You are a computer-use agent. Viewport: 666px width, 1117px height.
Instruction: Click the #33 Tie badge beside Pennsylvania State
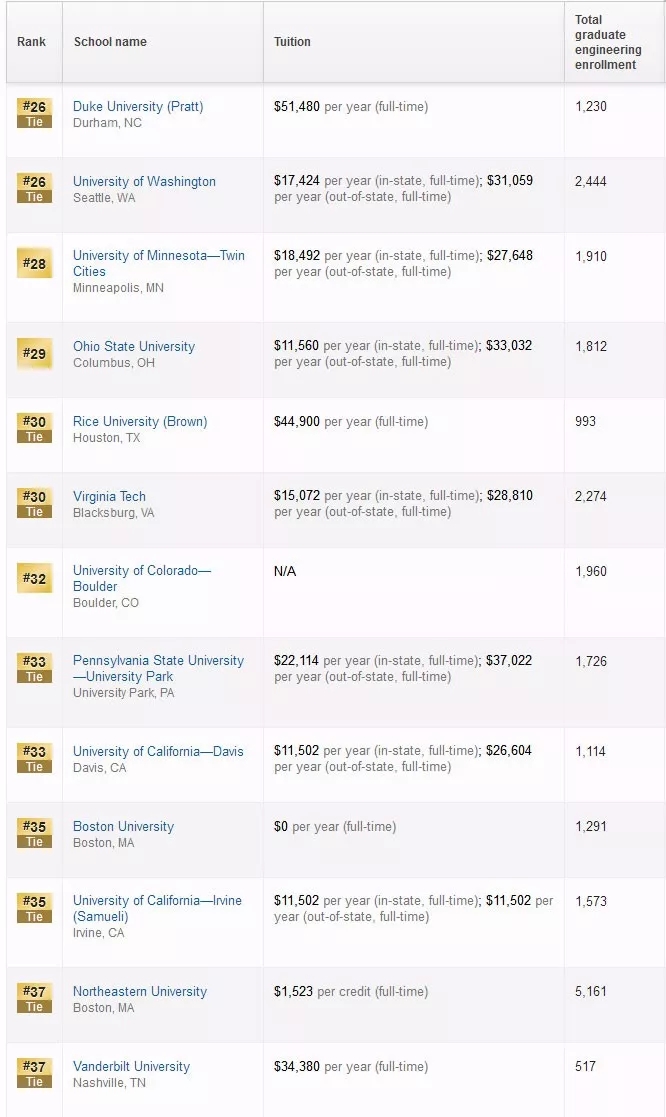pyautogui.click(x=34, y=668)
